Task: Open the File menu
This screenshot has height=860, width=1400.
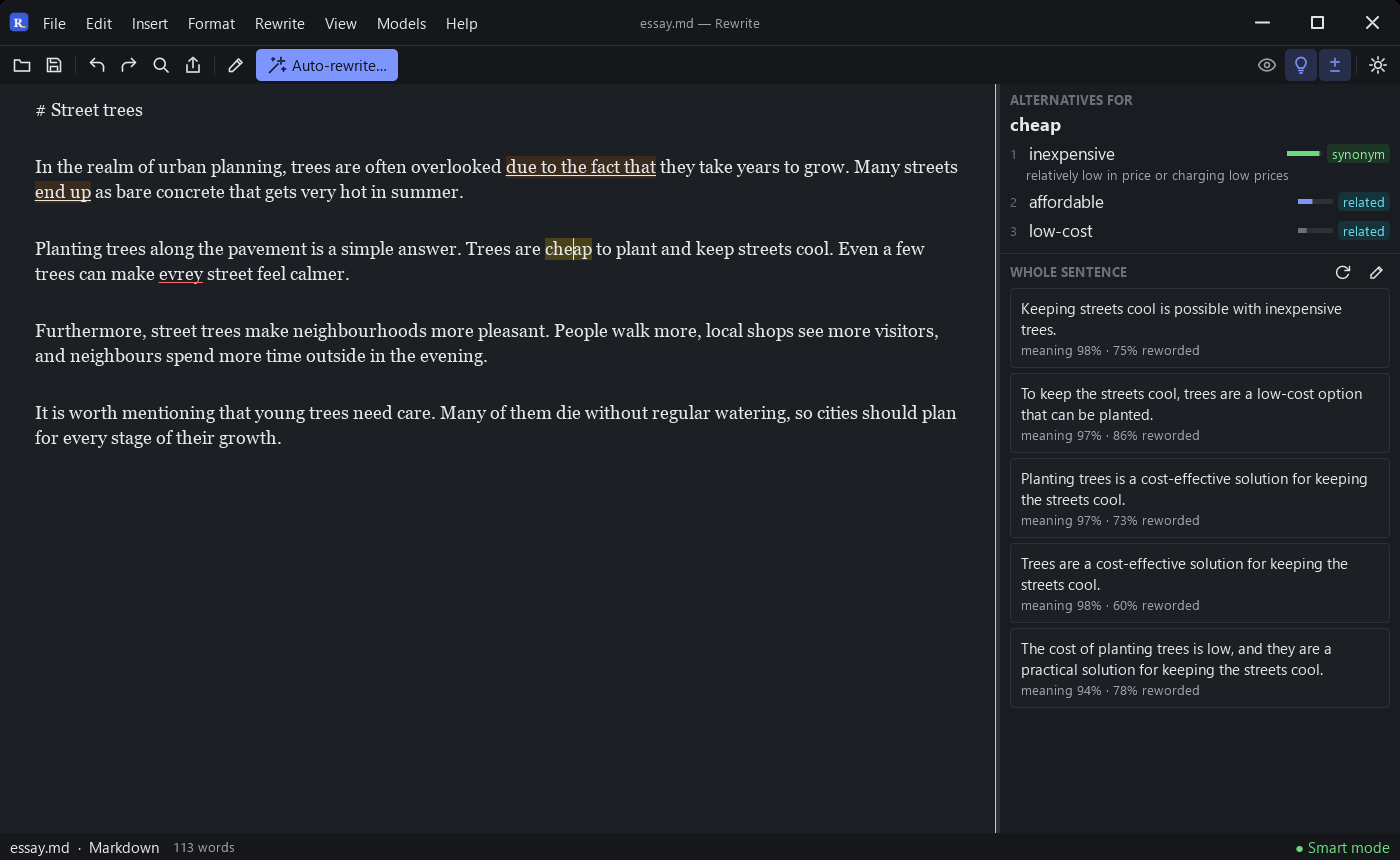Action: (x=54, y=23)
